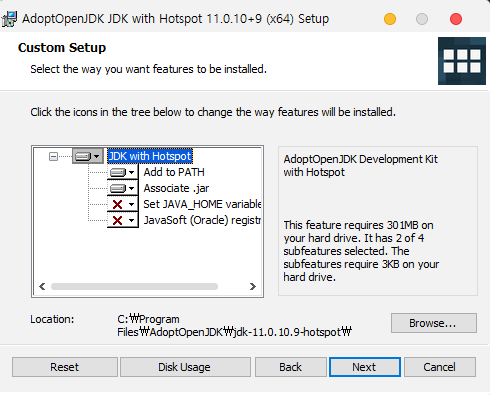Image resolution: width=490 pixels, height=395 pixels.
Task: Open Set JAVA_HOME variable feature dropdown
Action: [122, 204]
